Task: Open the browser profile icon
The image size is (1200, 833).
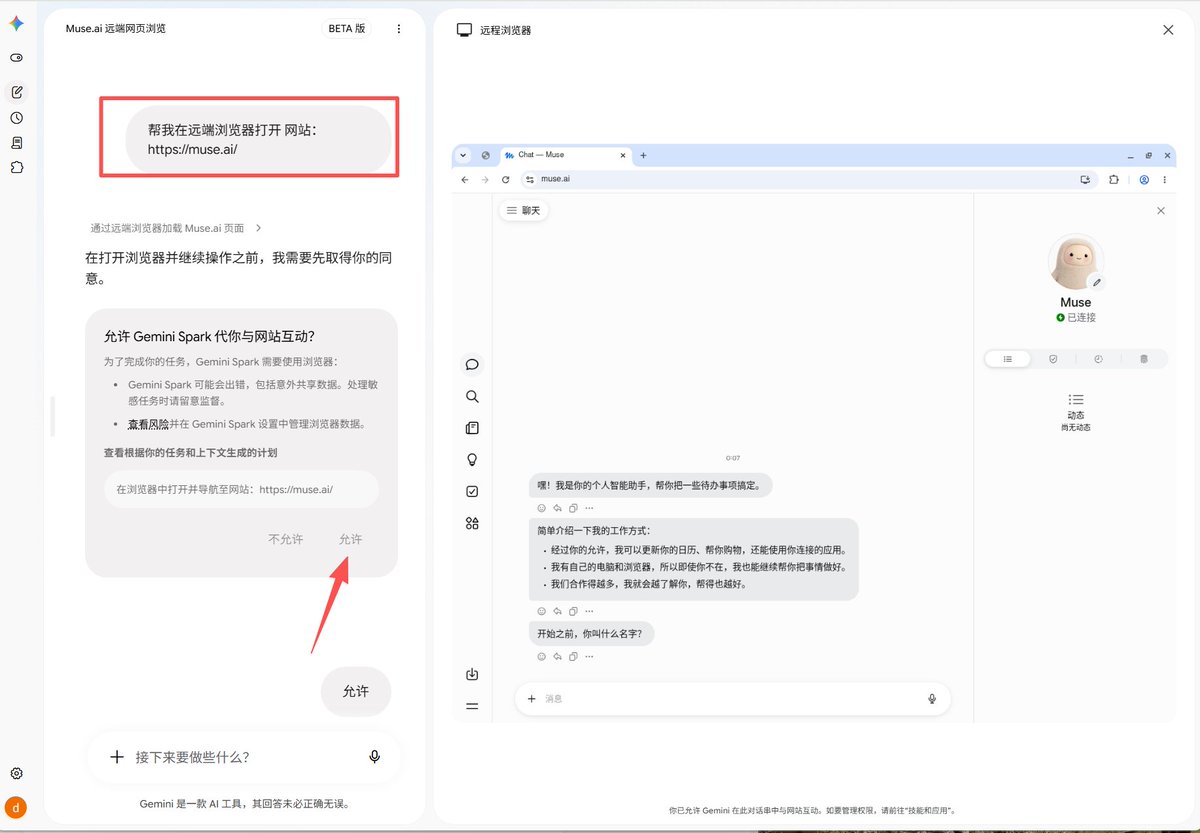Action: click(1144, 179)
